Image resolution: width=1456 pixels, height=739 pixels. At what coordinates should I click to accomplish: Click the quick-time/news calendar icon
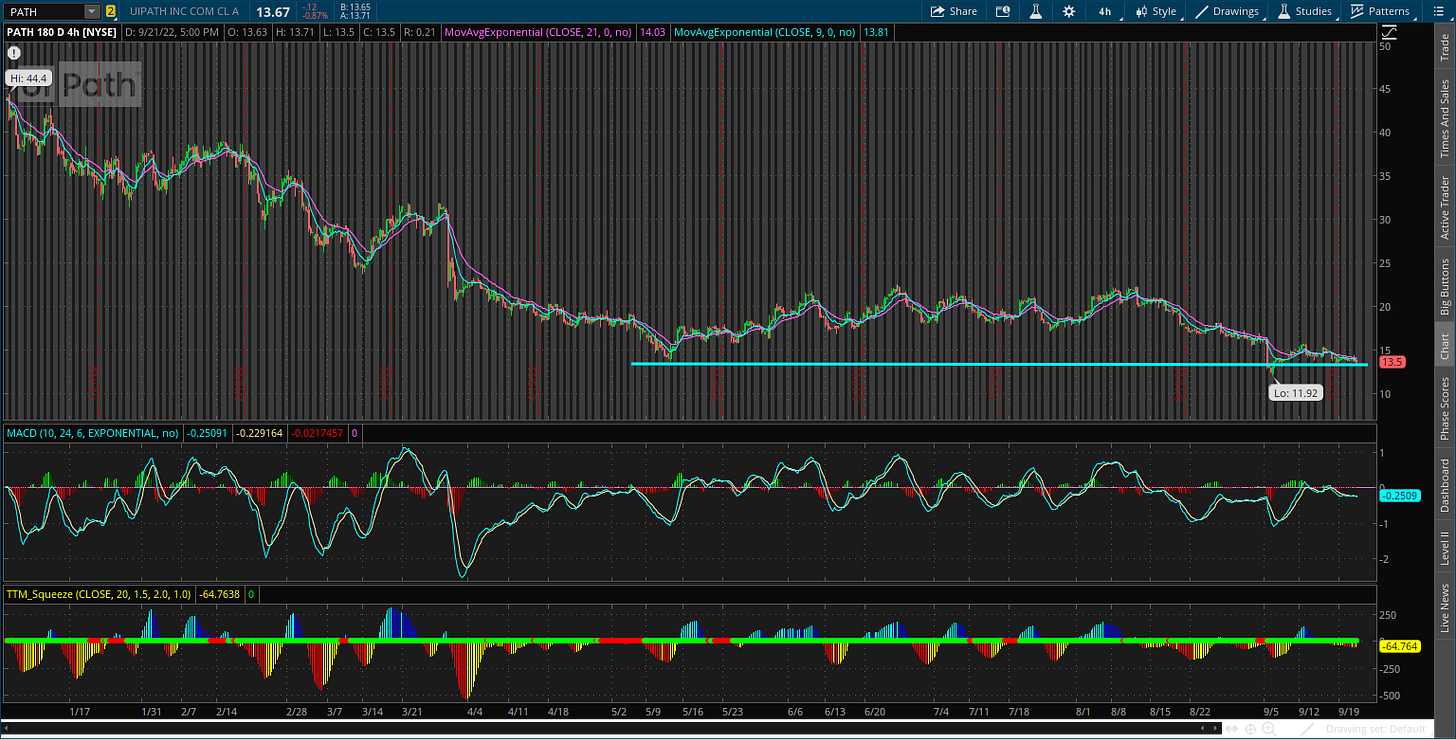pyautogui.click(x=1003, y=11)
